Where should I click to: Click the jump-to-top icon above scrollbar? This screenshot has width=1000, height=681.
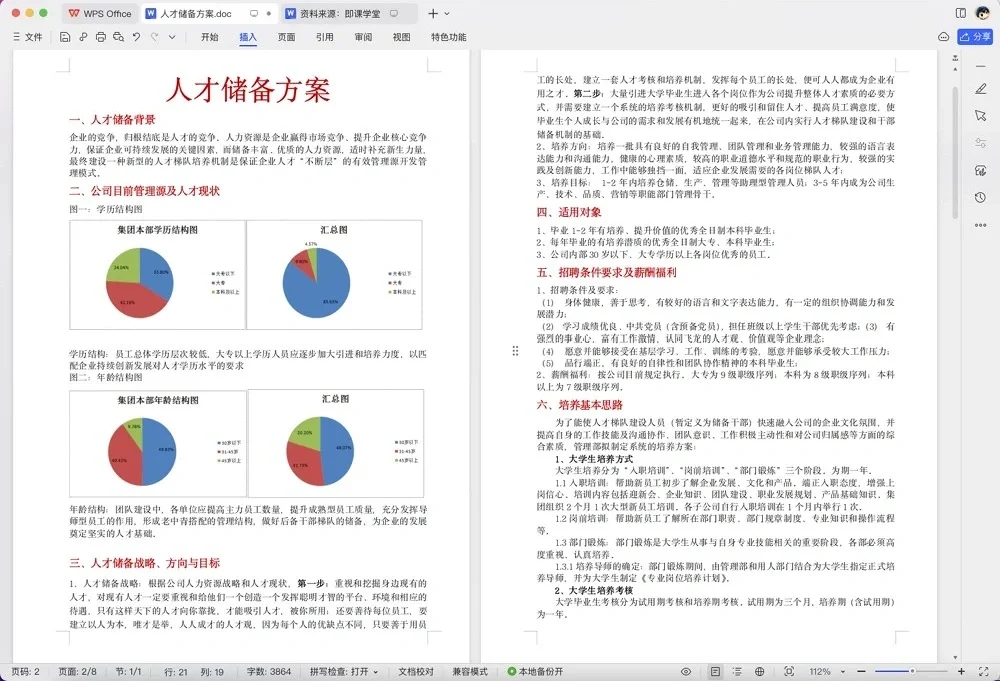click(955, 58)
